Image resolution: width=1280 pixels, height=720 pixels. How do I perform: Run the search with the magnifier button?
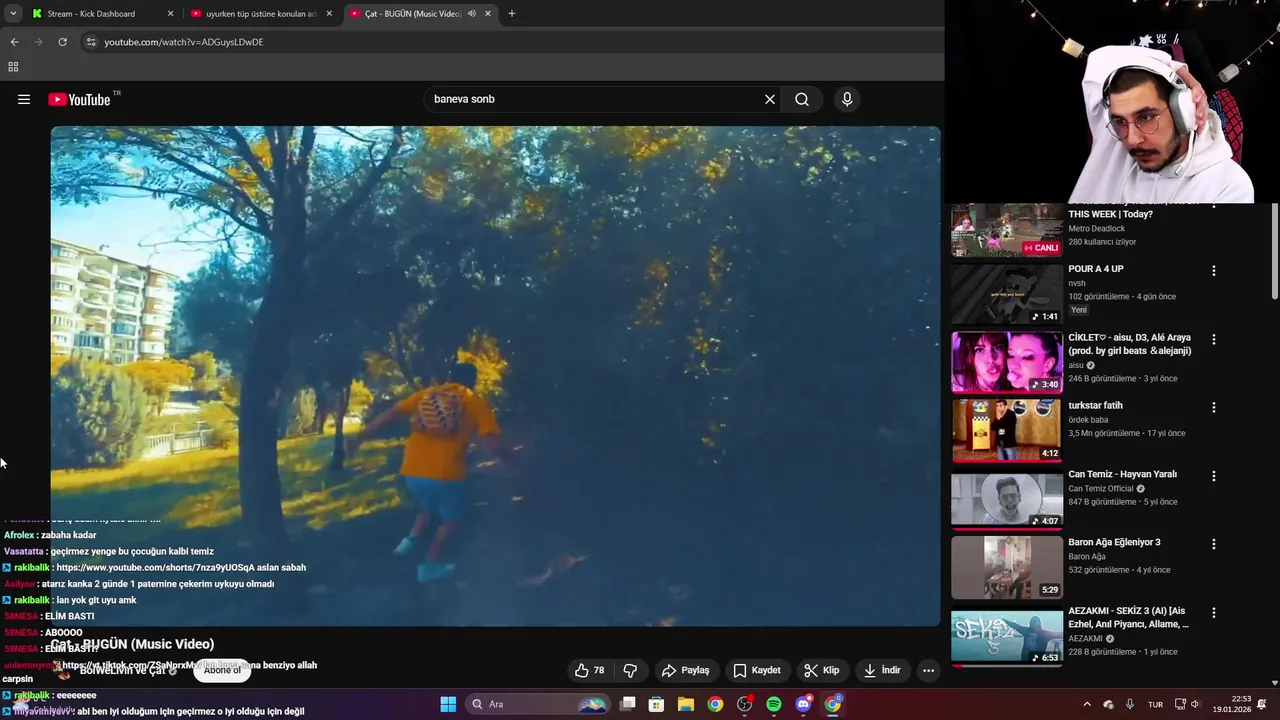tap(802, 99)
